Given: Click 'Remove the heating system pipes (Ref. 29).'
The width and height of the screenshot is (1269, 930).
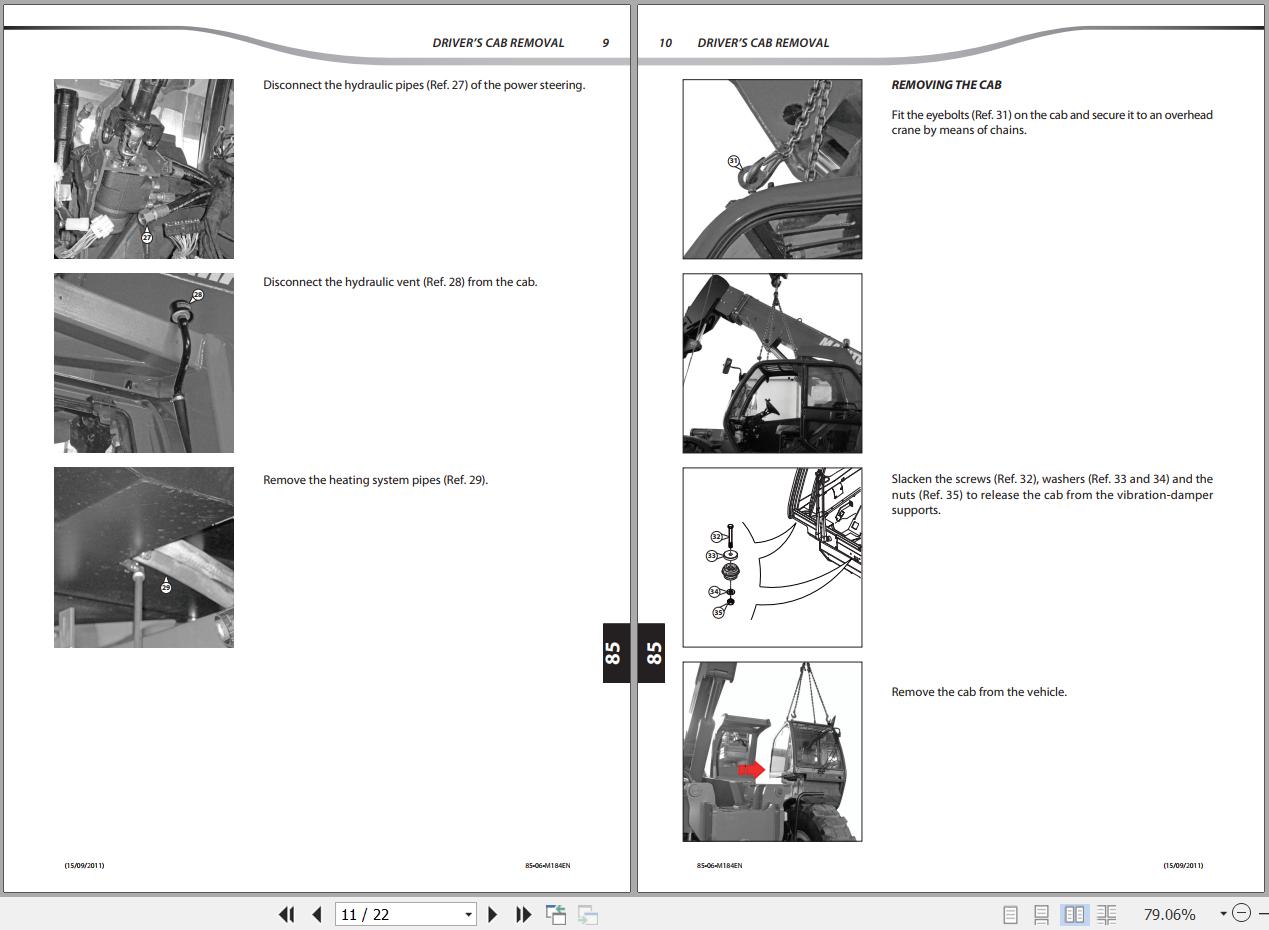Looking at the screenshot, I should click(x=376, y=480).
